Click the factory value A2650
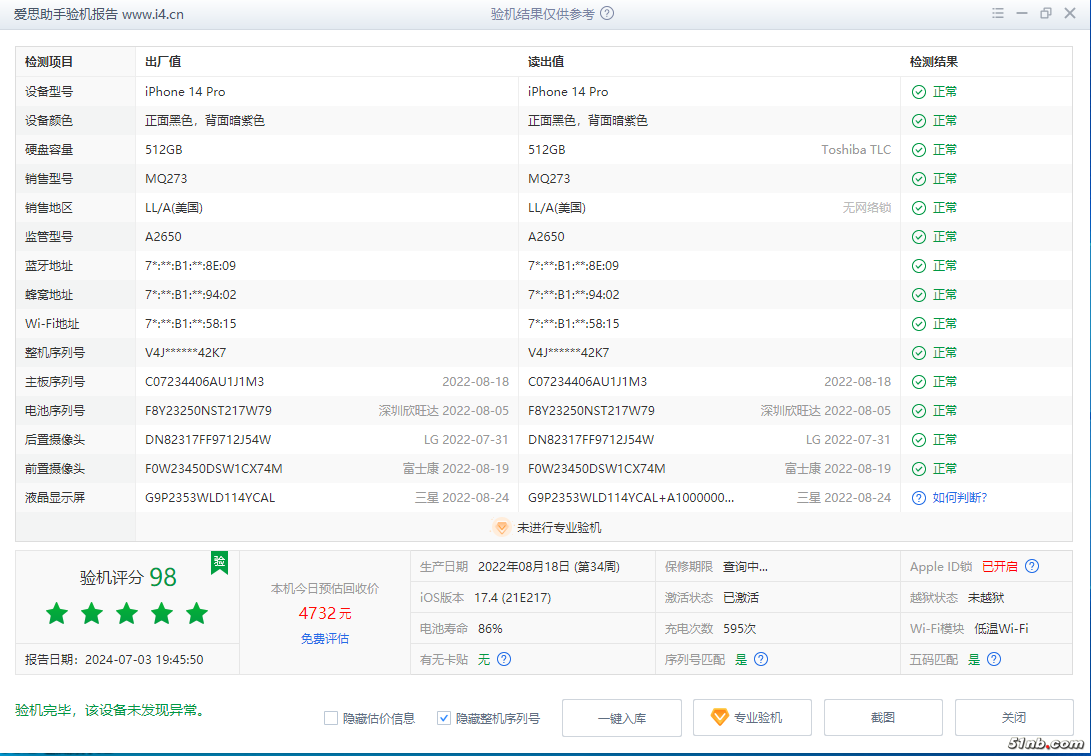1091x756 pixels. click(163, 237)
